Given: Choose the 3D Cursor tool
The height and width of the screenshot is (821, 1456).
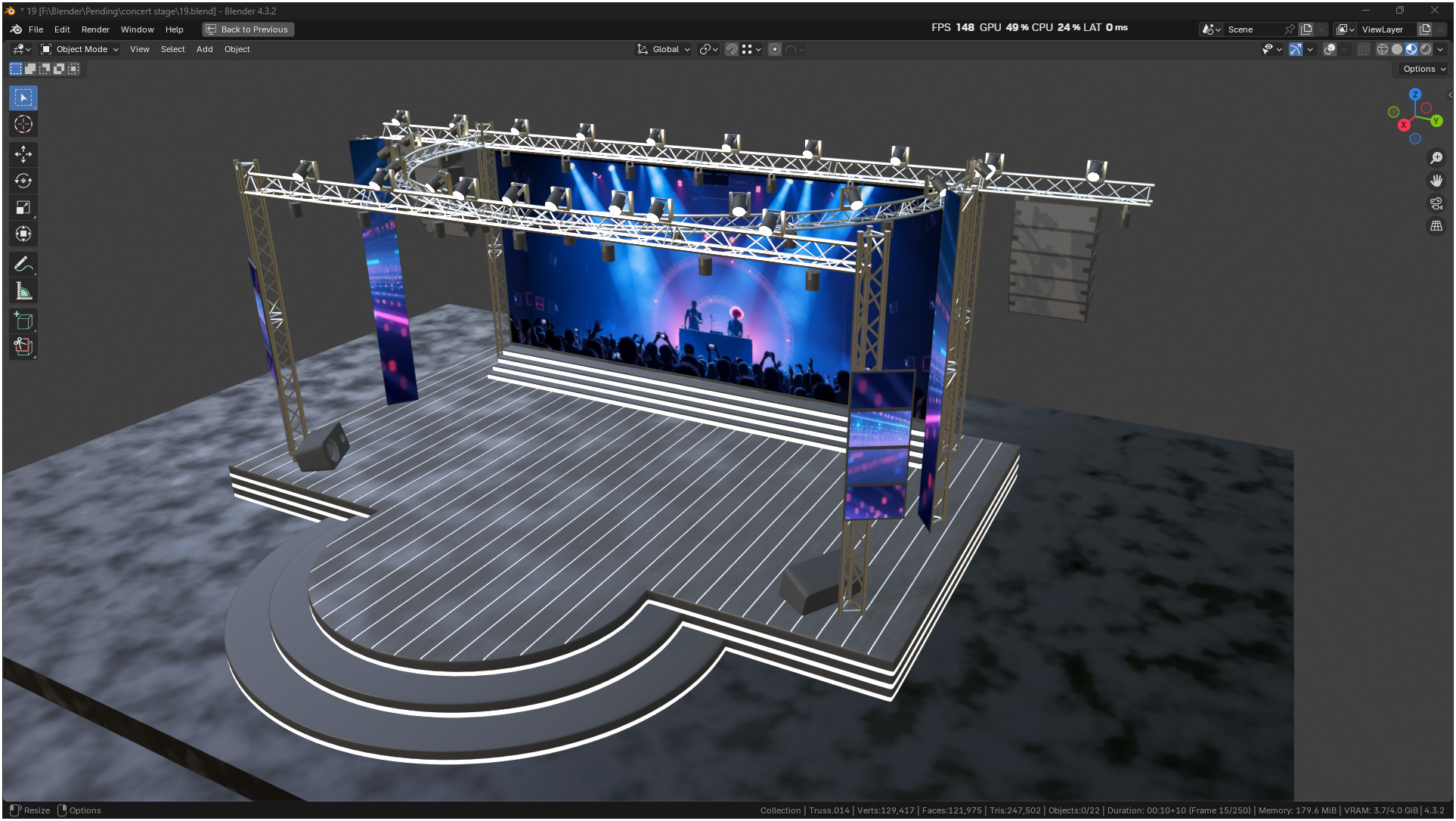Looking at the screenshot, I should tap(23, 124).
